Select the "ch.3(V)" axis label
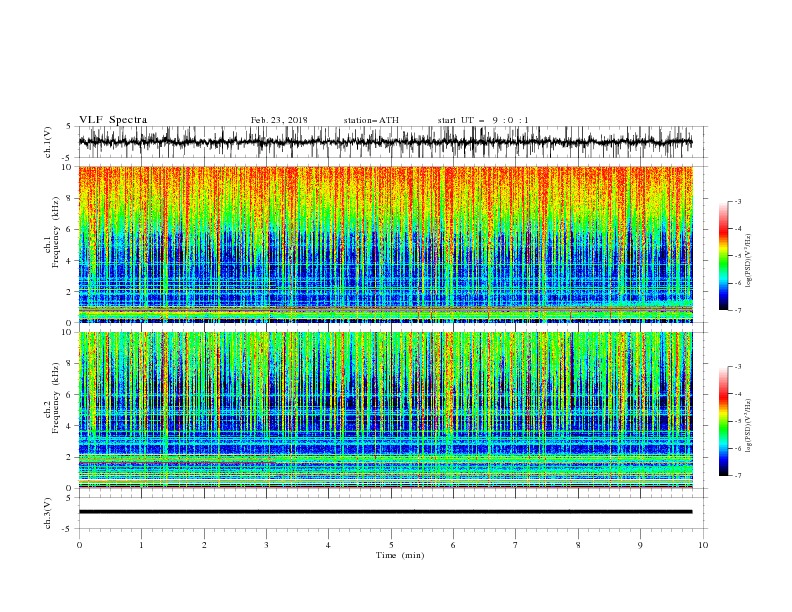This screenshot has height=612, width=792. coord(48,513)
